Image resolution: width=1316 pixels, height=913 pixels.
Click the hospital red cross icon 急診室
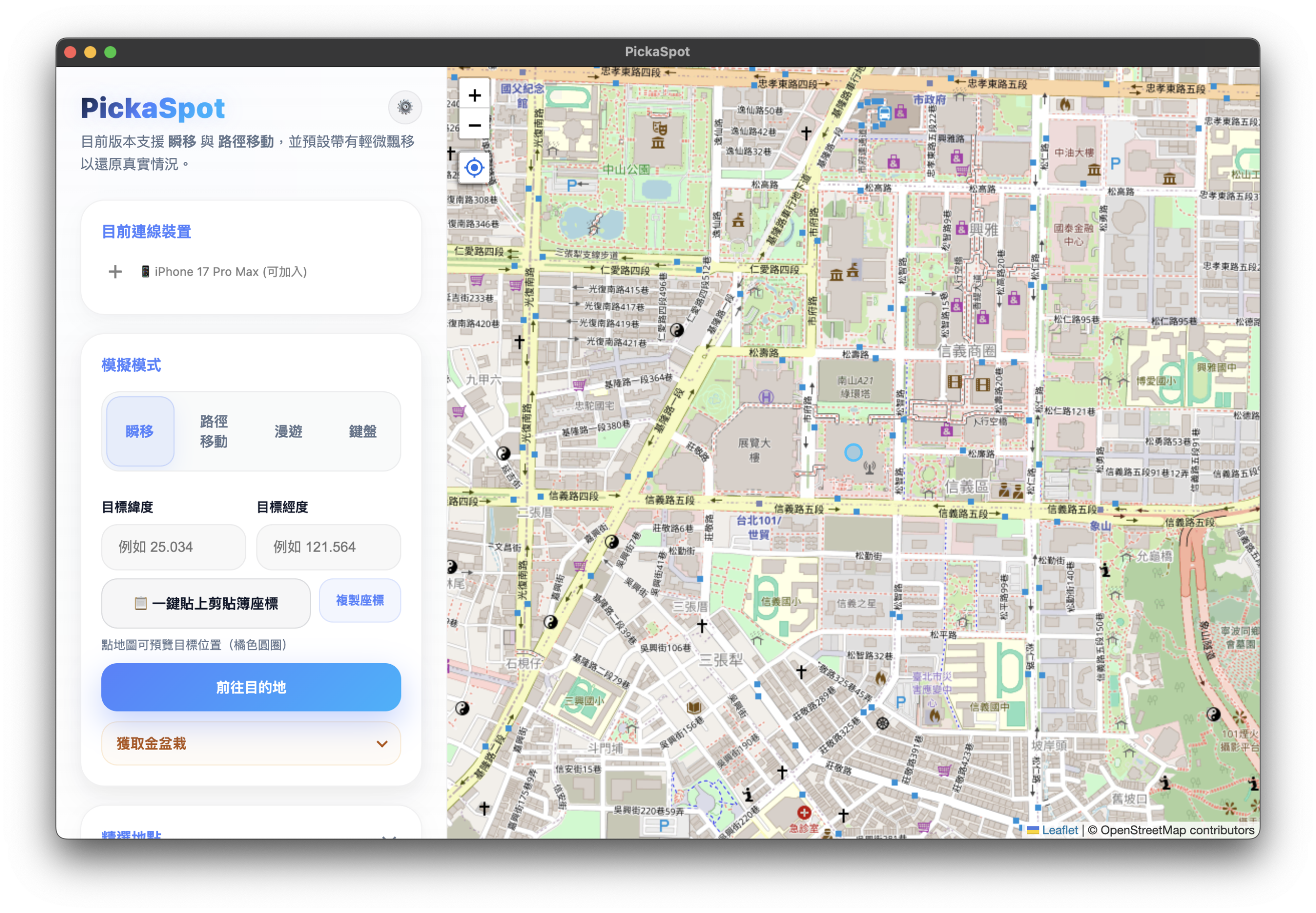[804, 813]
